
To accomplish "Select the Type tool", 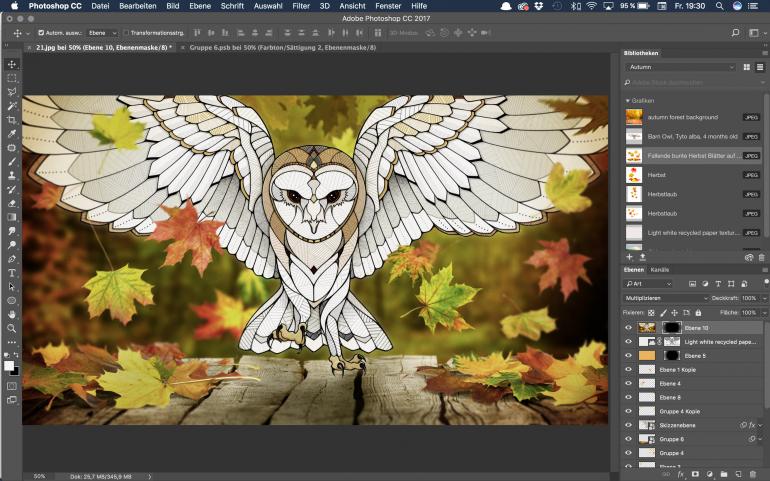I will (12, 273).
